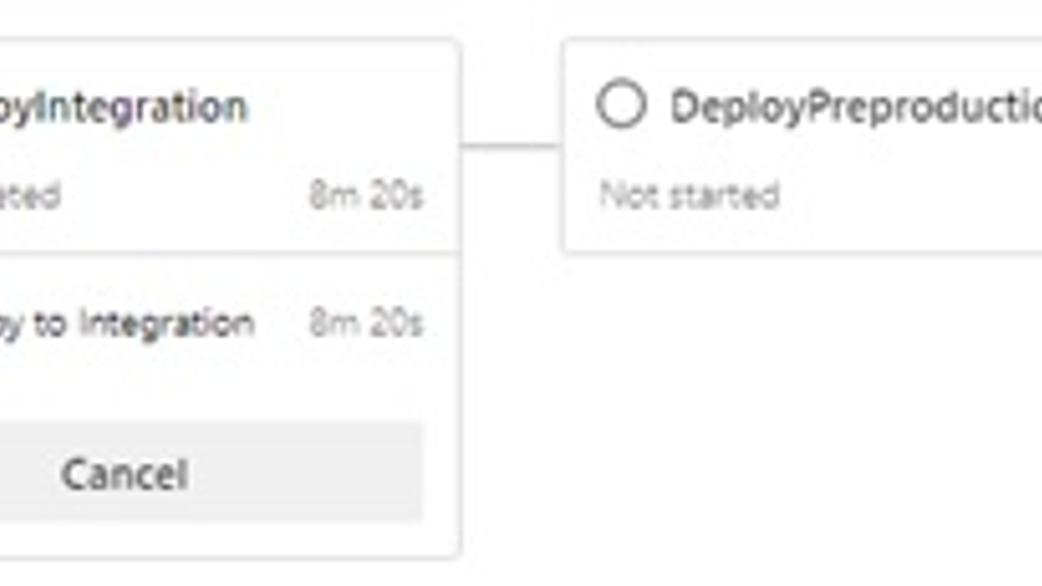This screenshot has height=586, width=1042.
Task: Click the DeployPreproduction not-started circle icon
Action: [621, 104]
